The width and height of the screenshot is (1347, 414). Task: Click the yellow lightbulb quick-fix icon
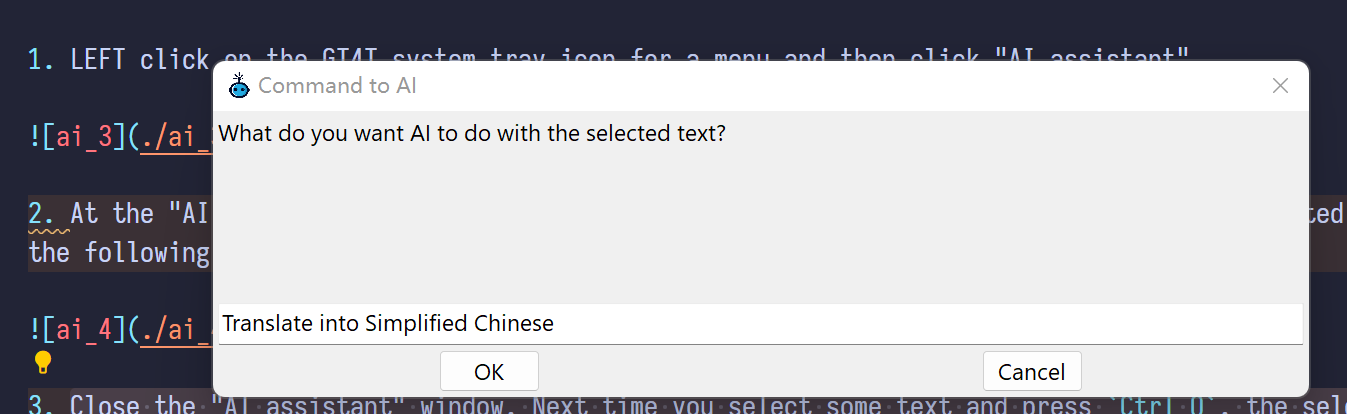pos(42,362)
